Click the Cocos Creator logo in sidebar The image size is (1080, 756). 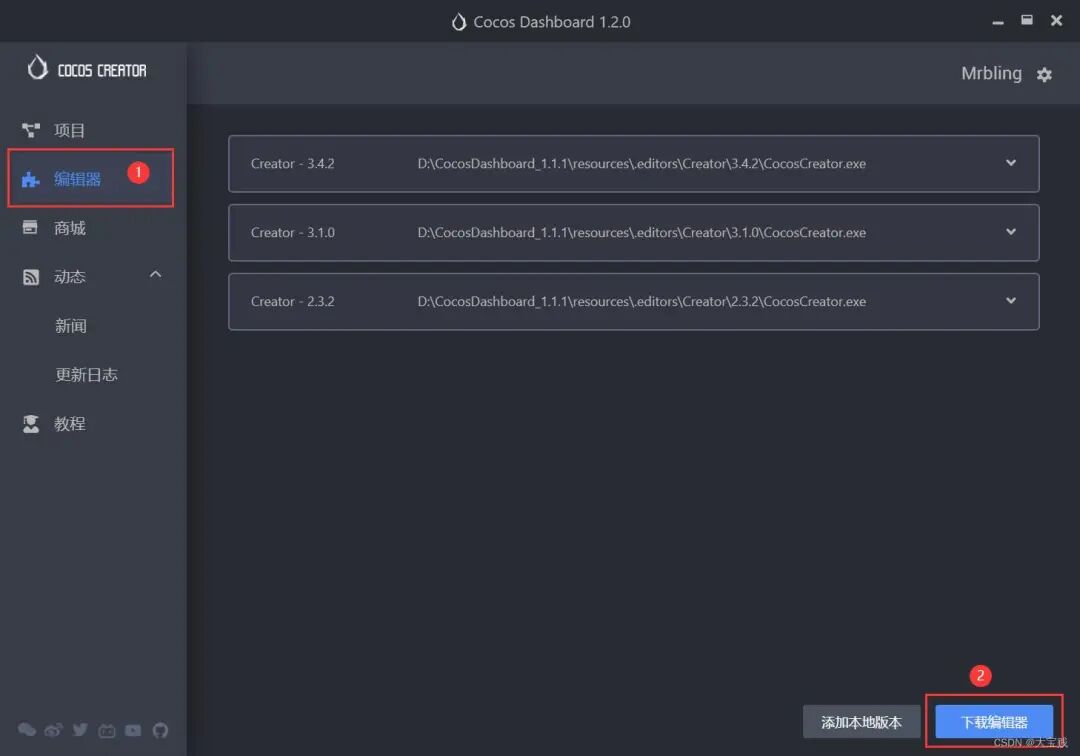tap(87, 69)
